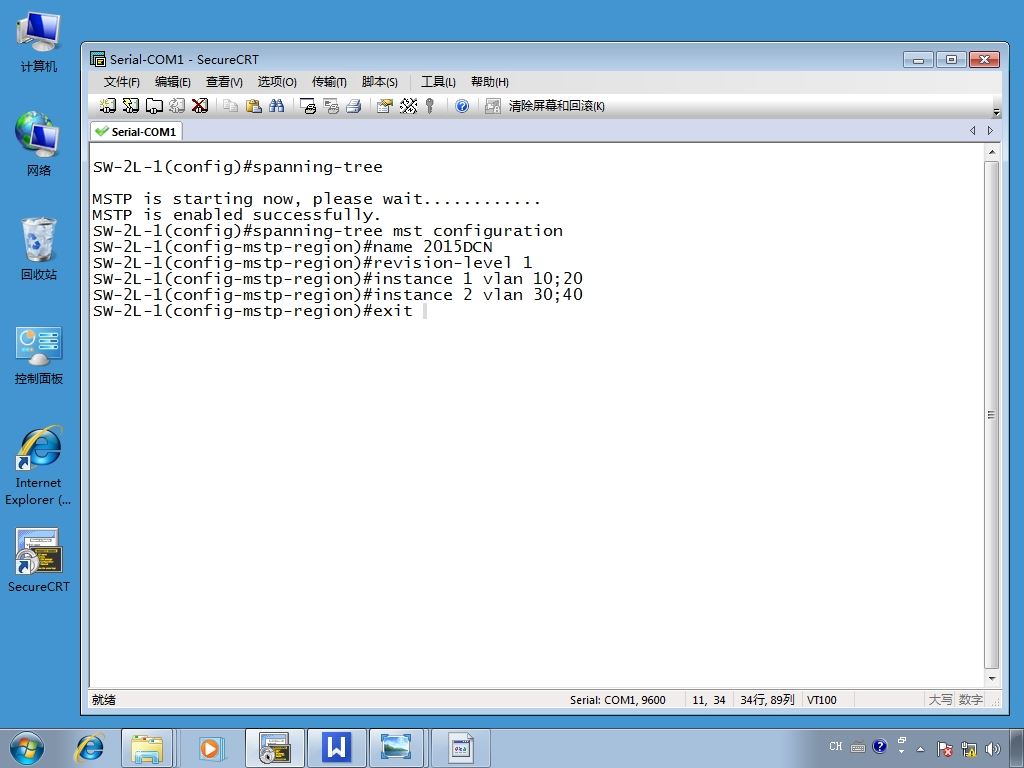Click the blue Help question icon
Image resolution: width=1024 pixels, height=768 pixels.
click(x=462, y=105)
